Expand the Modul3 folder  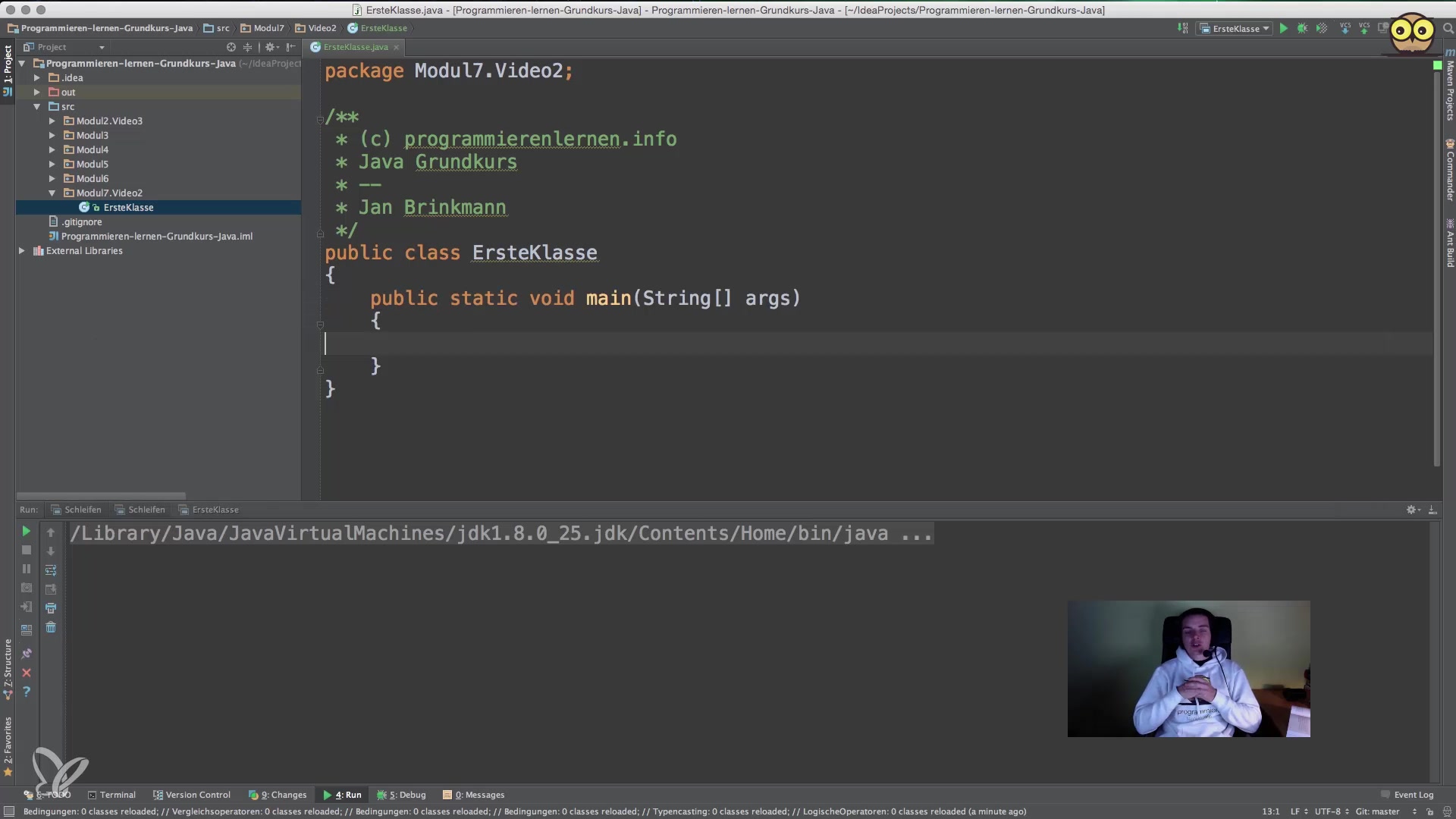click(52, 135)
